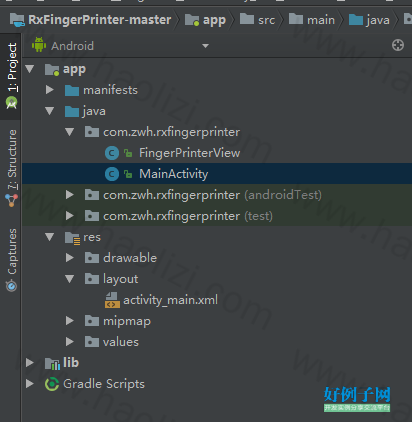Select the manifests tree row
The image size is (412, 422).
click(217, 90)
